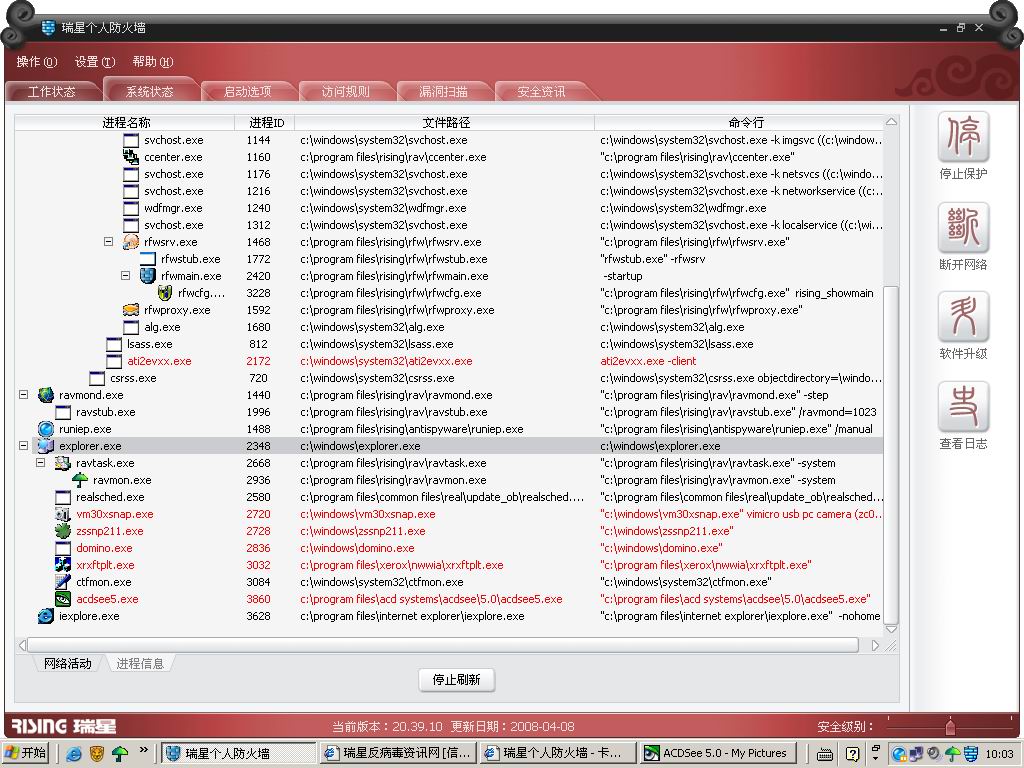Sort by the 进程ID column header

(266, 123)
